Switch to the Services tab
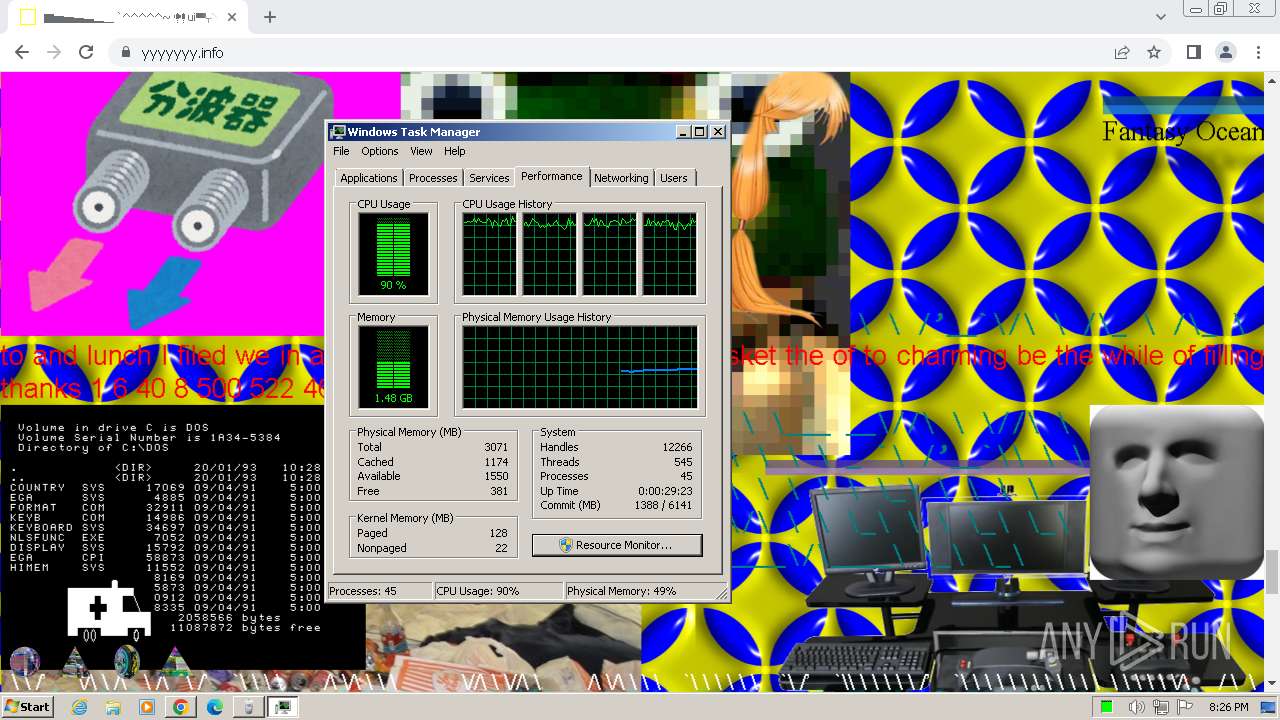 (x=489, y=178)
